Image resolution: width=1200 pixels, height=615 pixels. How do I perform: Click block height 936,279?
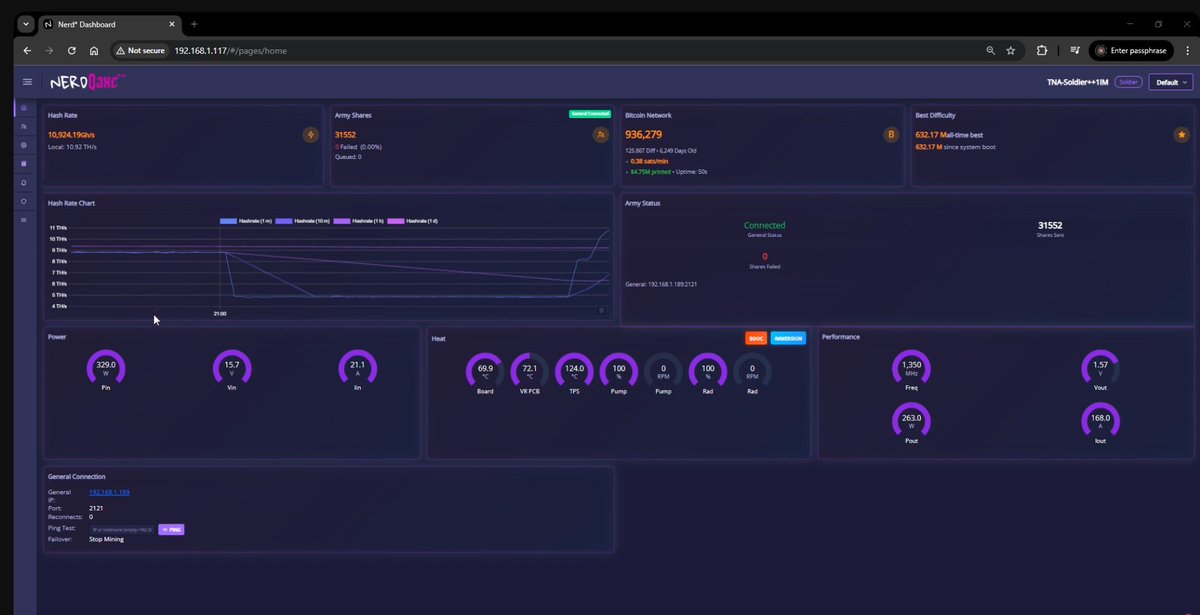point(643,134)
